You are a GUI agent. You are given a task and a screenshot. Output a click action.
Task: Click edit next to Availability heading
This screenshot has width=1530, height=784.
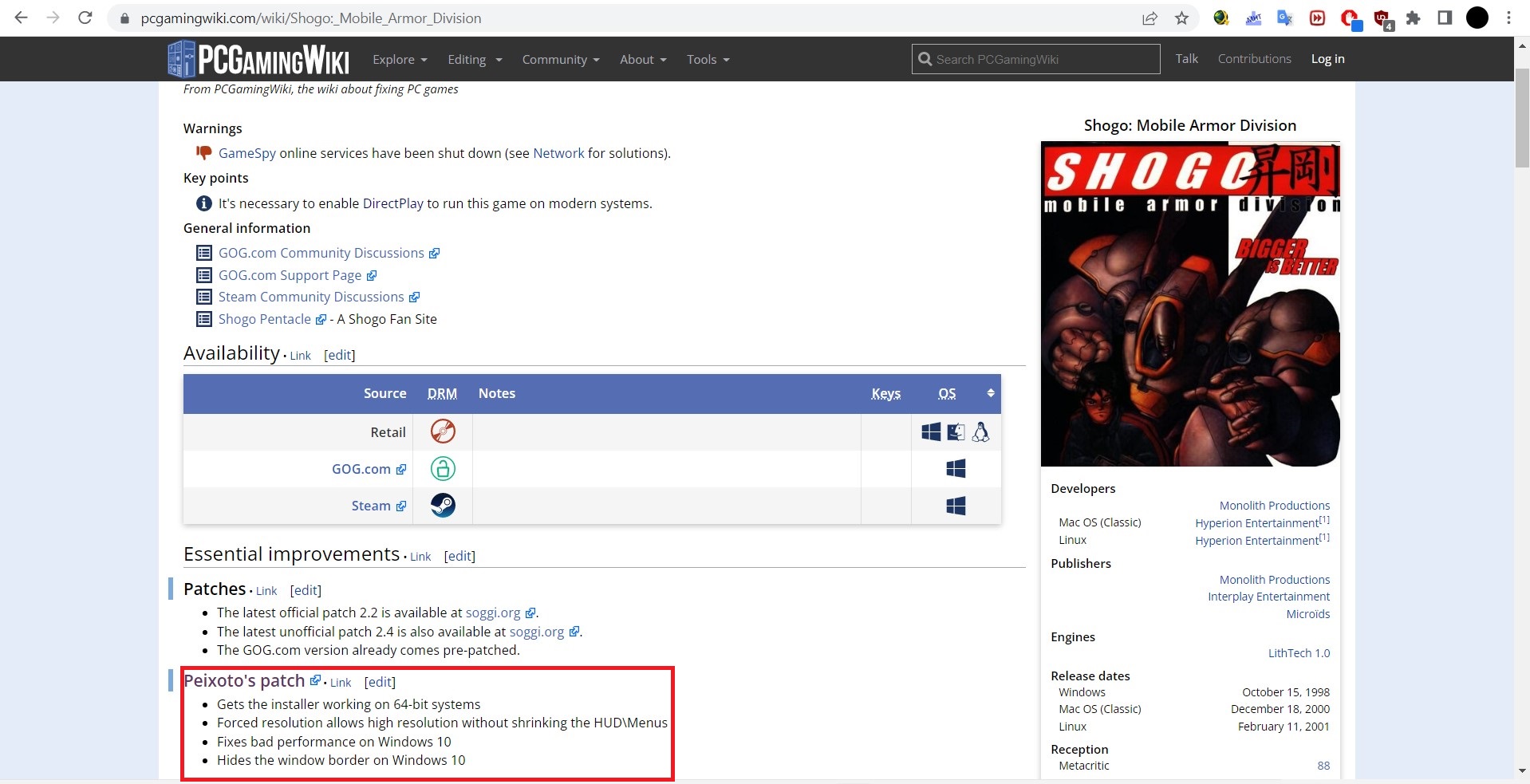pos(339,355)
